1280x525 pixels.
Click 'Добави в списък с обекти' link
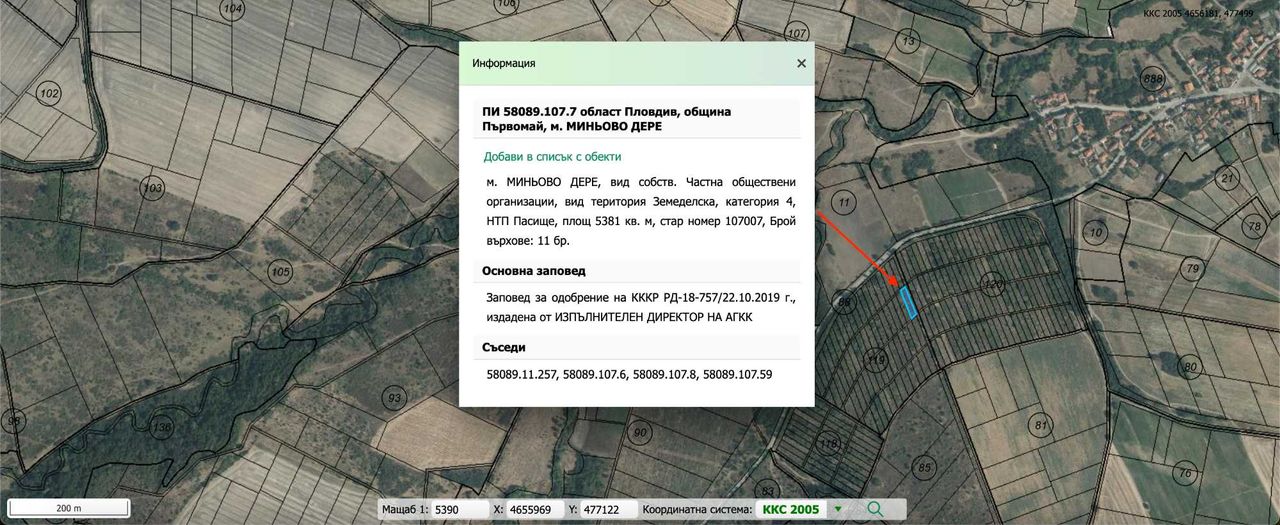(552, 157)
